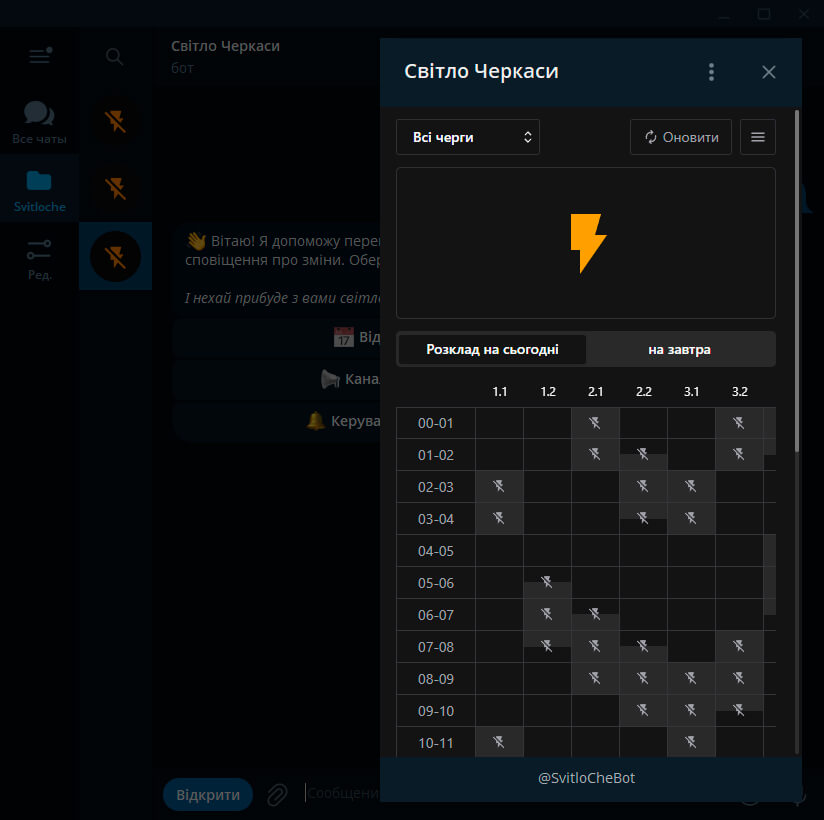This screenshot has width=824, height=820.
Task: Click the schedule panel vertical scrollbar
Action: tap(796, 280)
